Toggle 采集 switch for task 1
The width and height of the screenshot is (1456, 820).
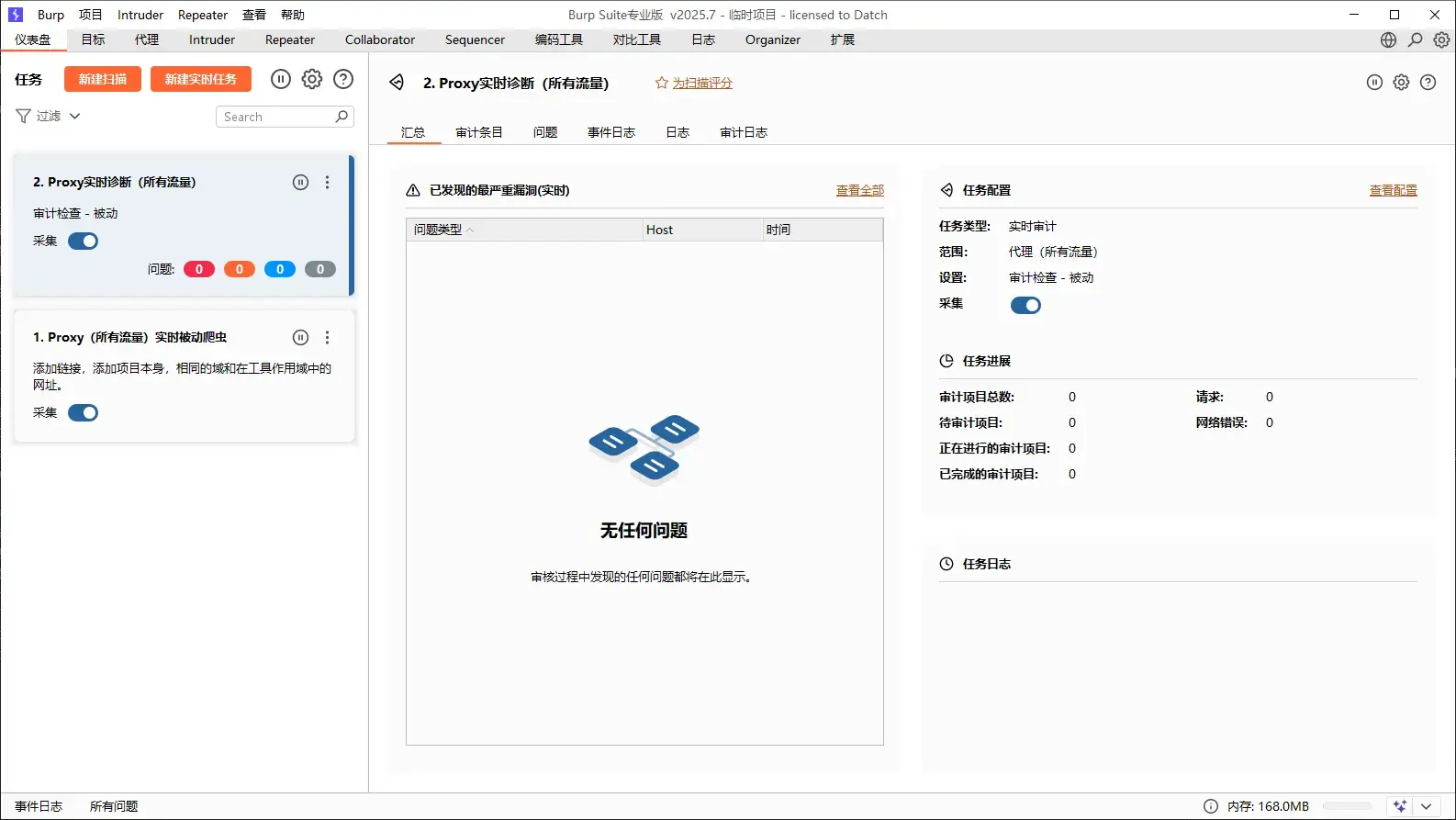pos(84,412)
